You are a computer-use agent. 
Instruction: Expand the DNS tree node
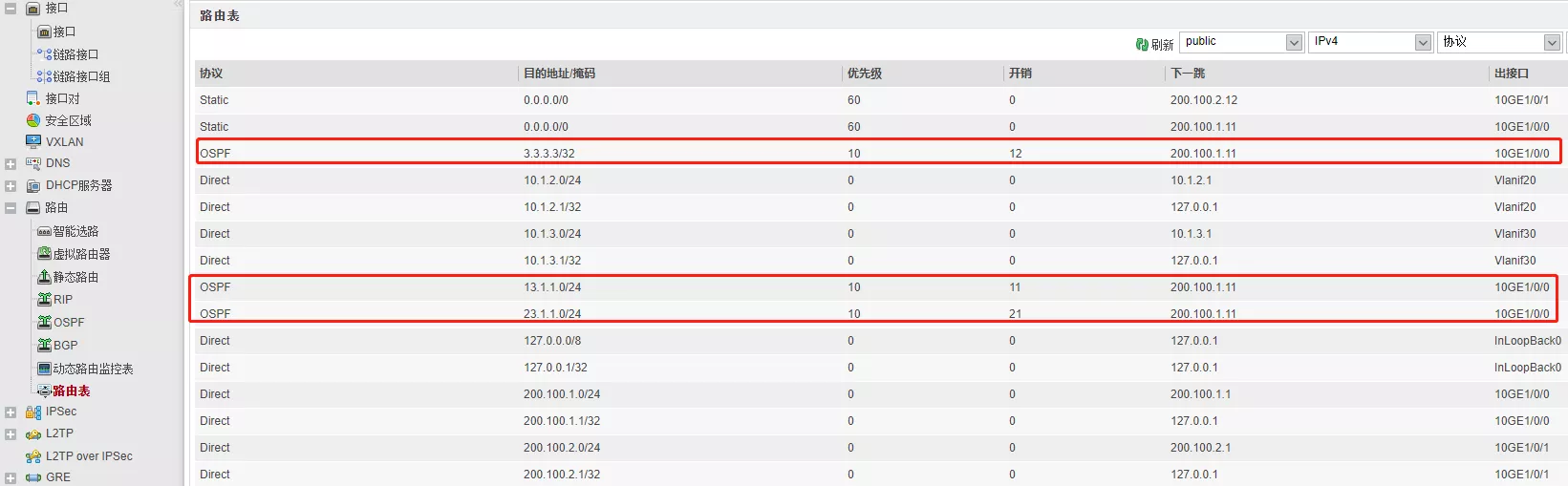point(11,163)
